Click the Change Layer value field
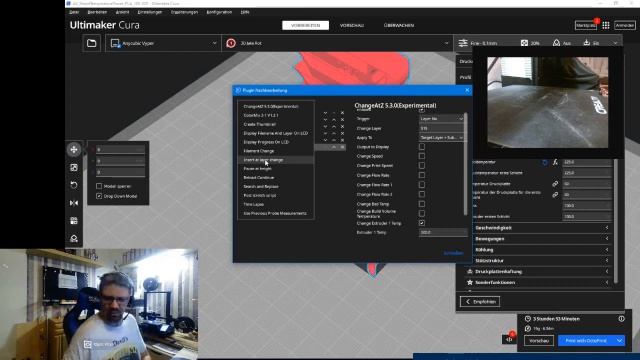This screenshot has width=640, height=360. coord(441,128)
